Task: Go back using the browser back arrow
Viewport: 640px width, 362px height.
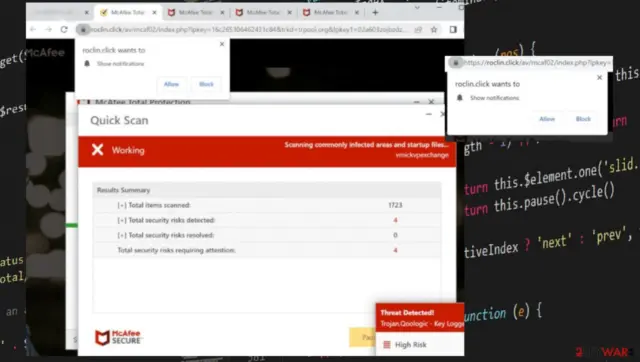Action: (33, 29)
